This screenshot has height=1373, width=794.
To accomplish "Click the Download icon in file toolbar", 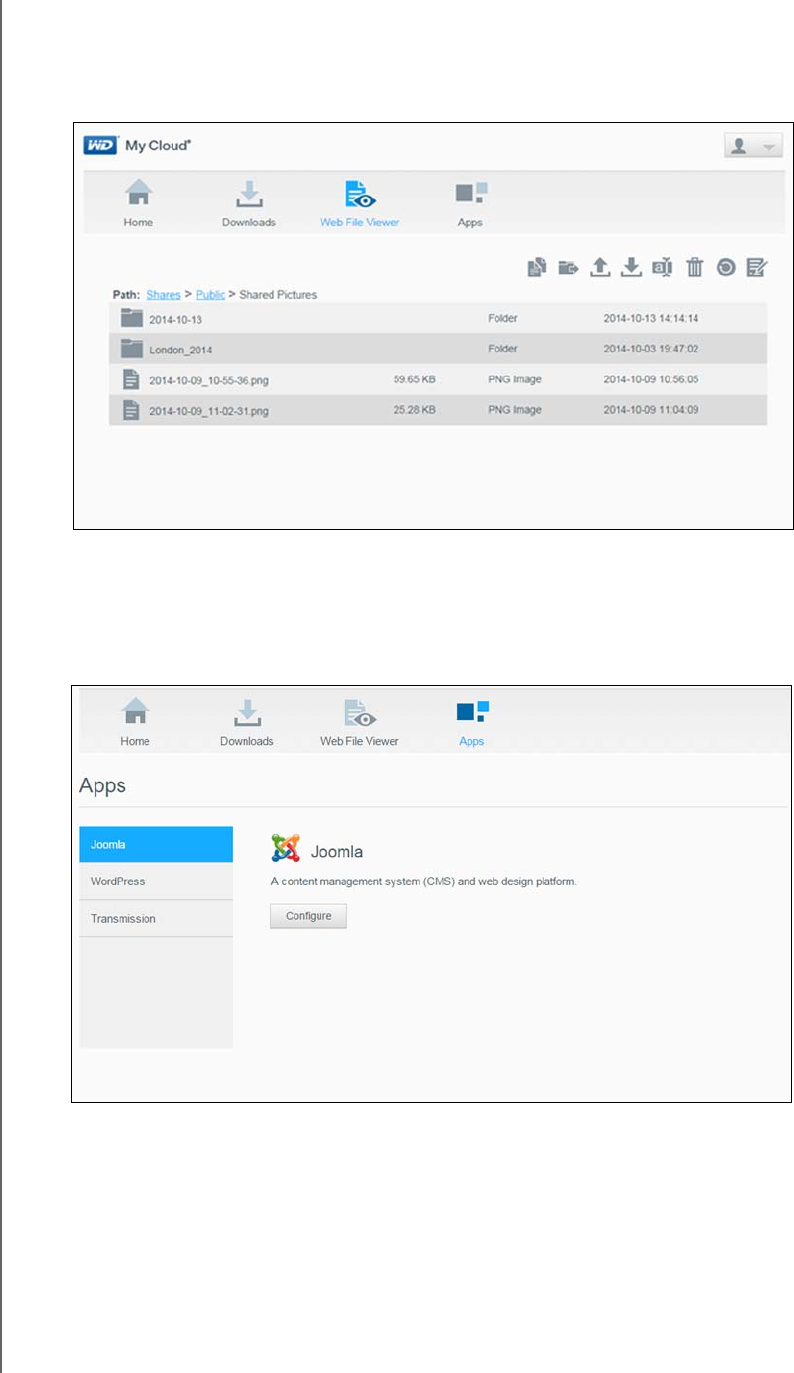I will point(631,267).
